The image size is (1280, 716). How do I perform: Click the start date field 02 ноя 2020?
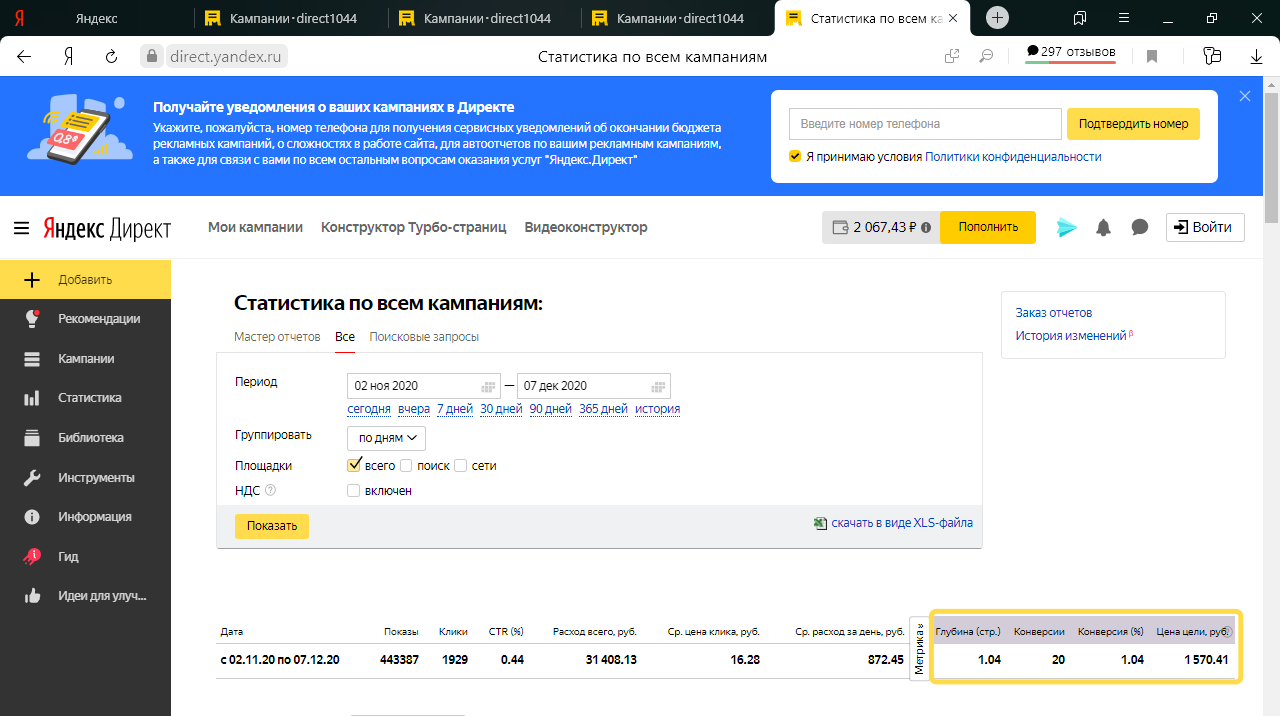pyautogui.click(x=424, y=386)
